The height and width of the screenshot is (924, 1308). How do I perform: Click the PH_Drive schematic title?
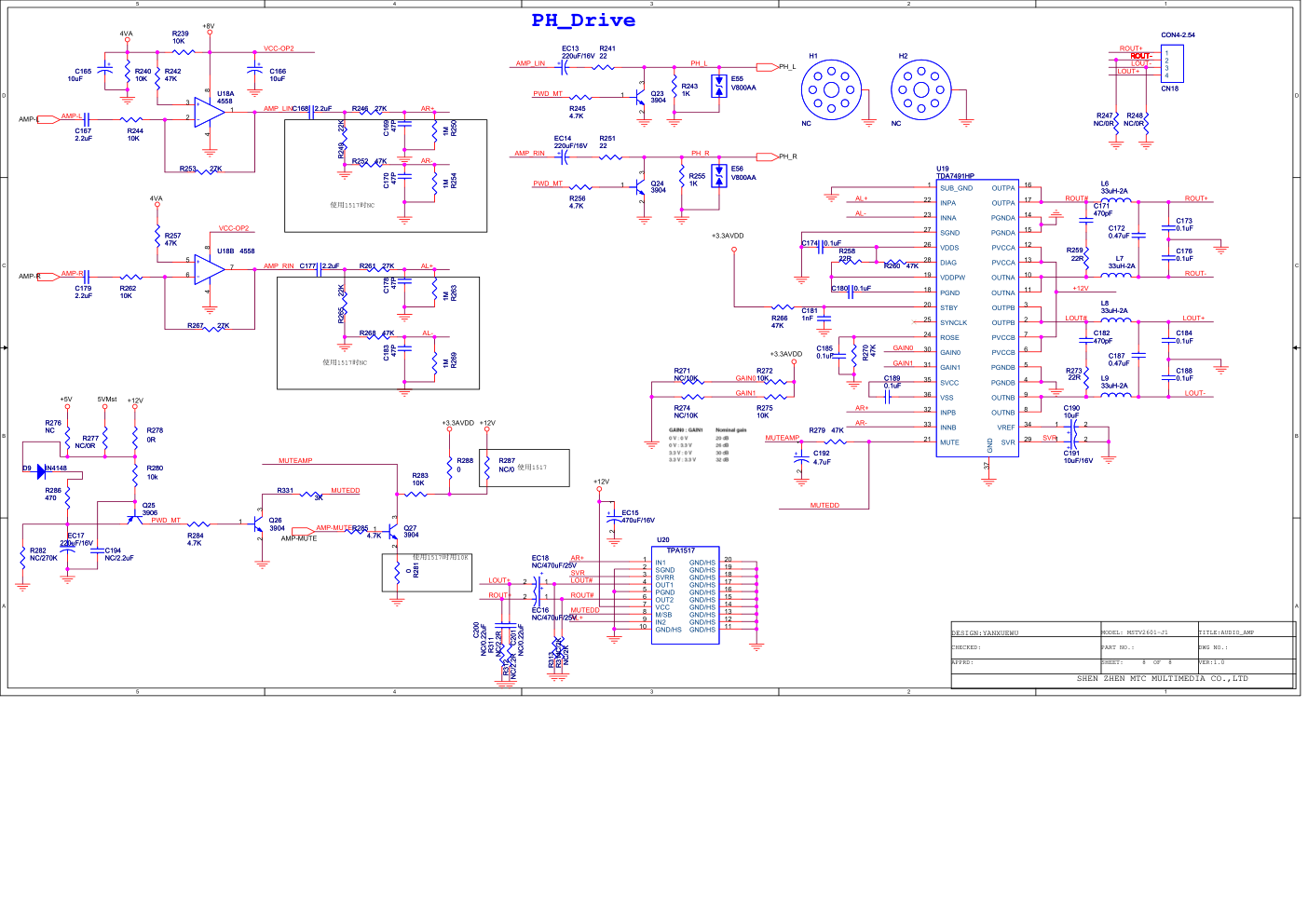pyautogui.click(x=583, y=20)
